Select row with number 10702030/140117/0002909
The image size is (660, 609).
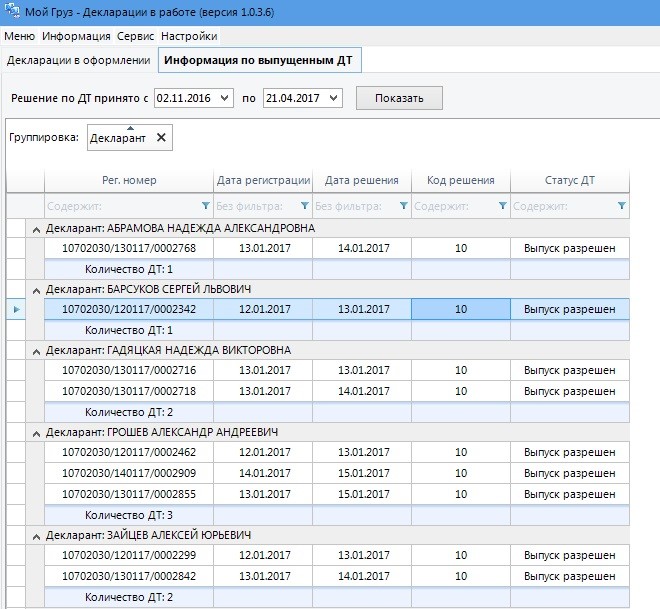(x=129, y=473)
